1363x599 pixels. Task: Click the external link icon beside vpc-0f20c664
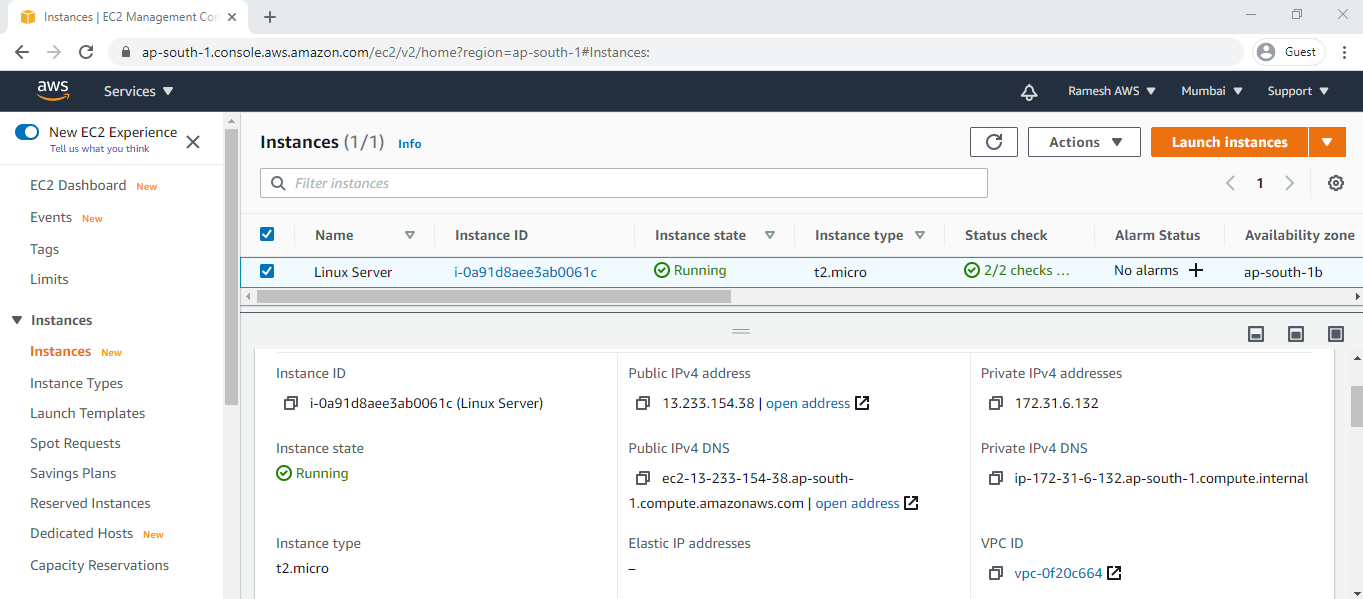click(1114, 573)
